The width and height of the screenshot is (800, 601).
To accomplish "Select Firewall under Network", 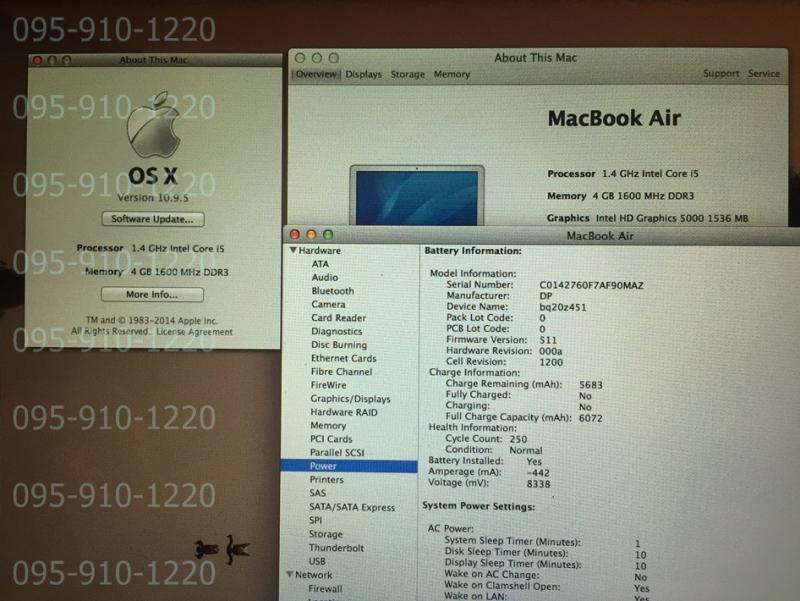I will click(x=325, y=589).
